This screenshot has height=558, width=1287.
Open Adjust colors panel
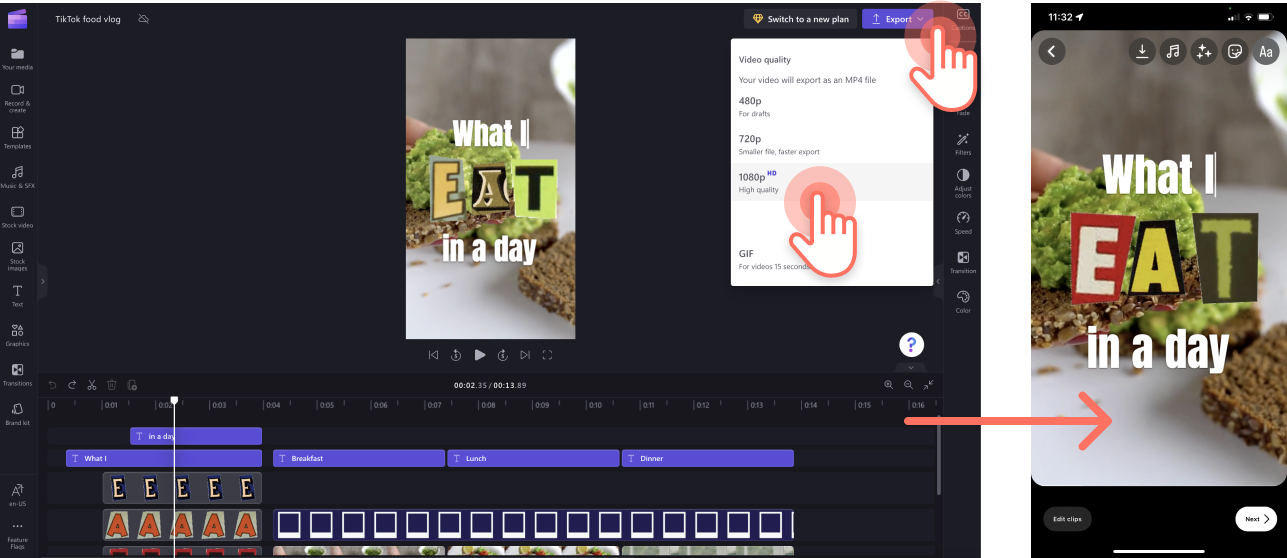pos(963,183)
